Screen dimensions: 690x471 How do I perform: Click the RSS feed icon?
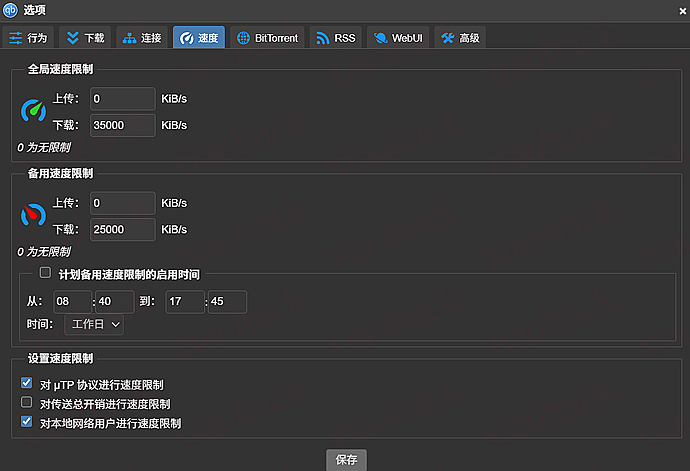322,38
